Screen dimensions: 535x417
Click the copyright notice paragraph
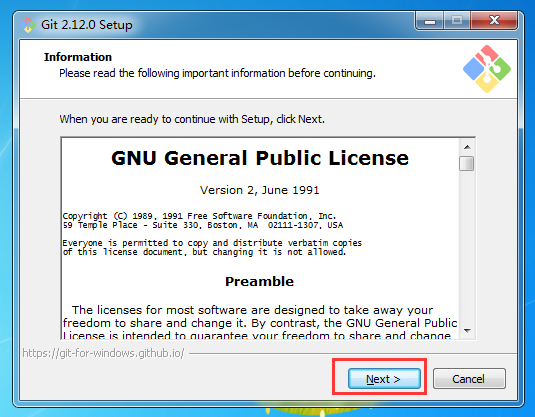203,220
